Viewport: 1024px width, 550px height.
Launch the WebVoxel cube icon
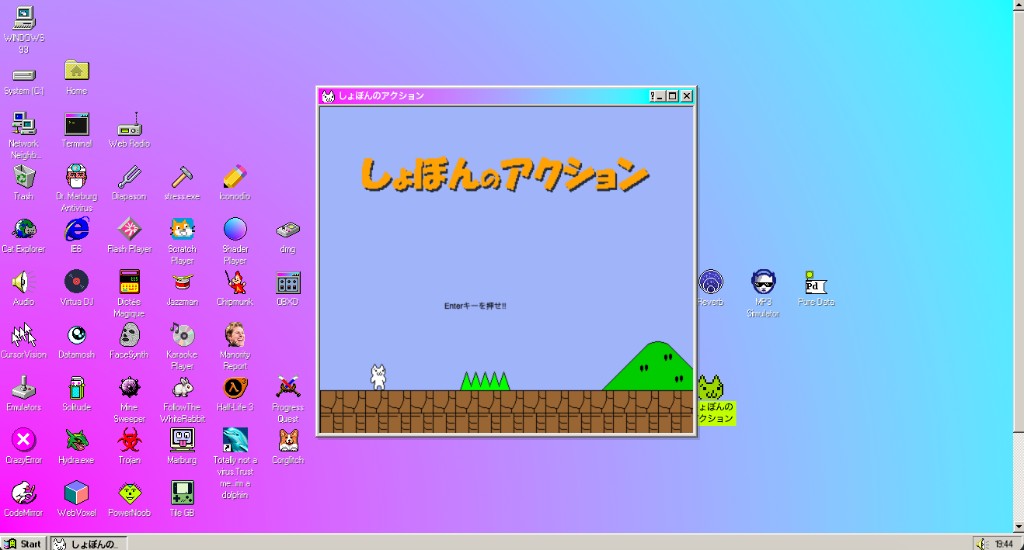pos(76,493)
